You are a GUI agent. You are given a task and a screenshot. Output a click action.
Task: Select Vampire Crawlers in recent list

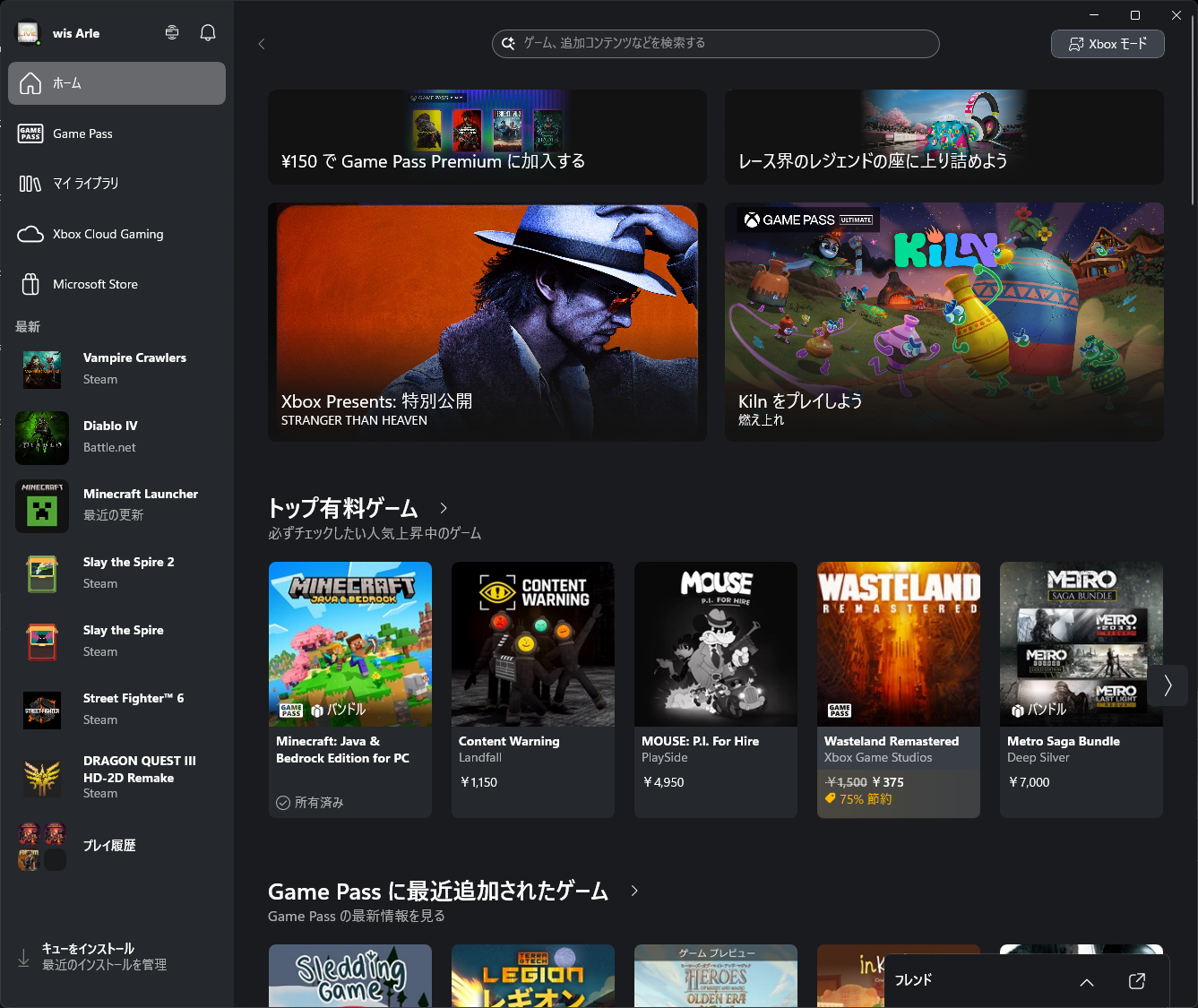116,370
